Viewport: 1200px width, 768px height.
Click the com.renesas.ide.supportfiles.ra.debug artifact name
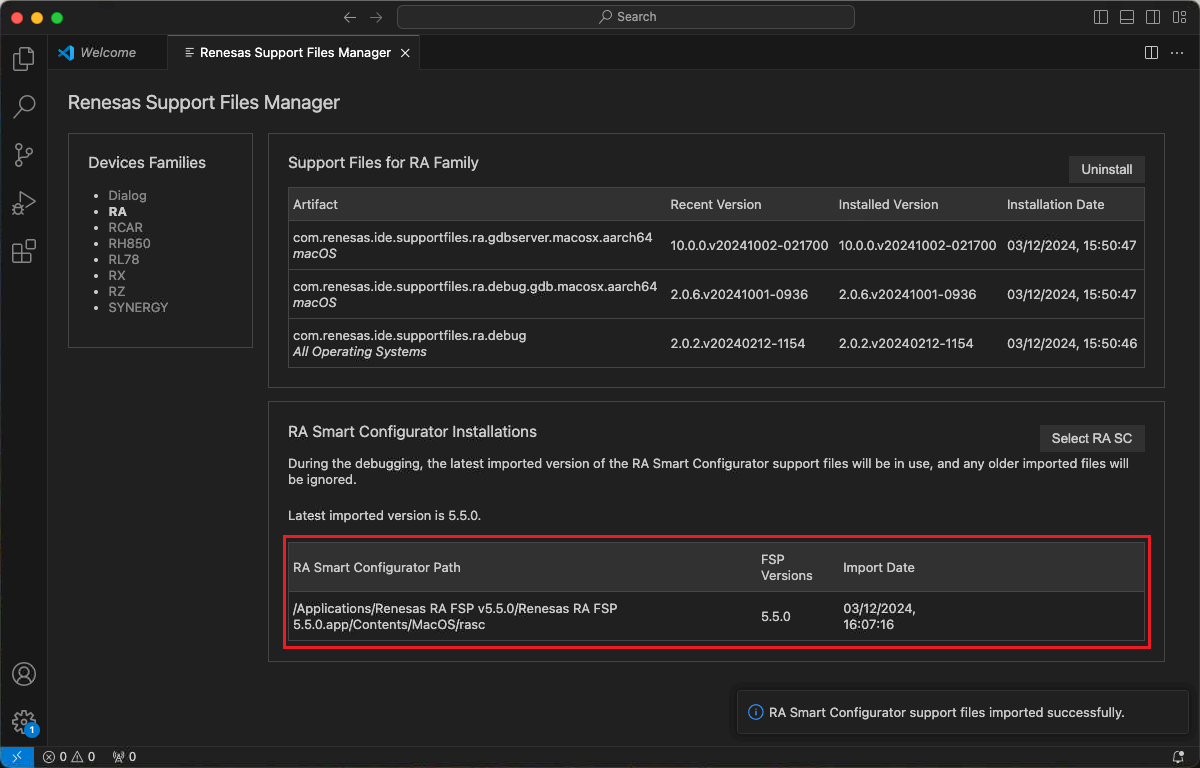tap(409, 336)
